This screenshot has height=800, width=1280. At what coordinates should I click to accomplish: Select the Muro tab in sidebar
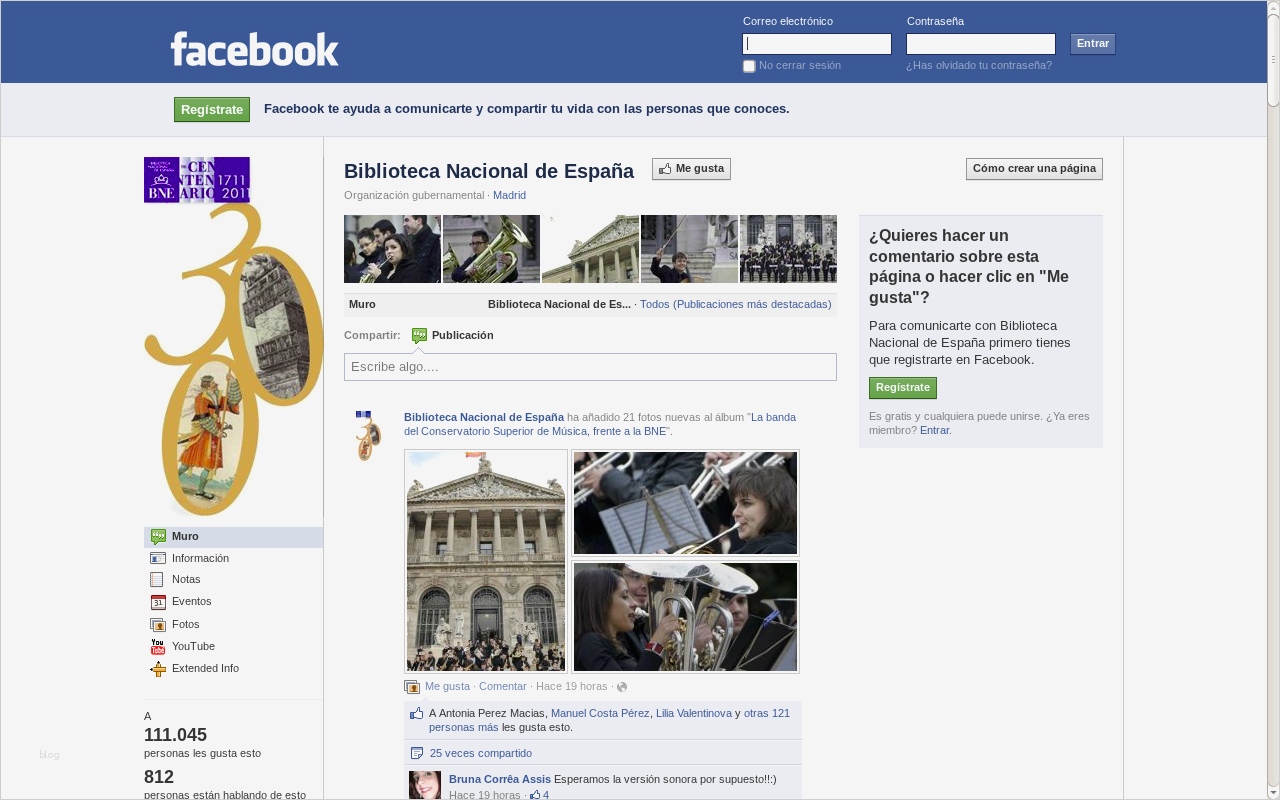233,537
